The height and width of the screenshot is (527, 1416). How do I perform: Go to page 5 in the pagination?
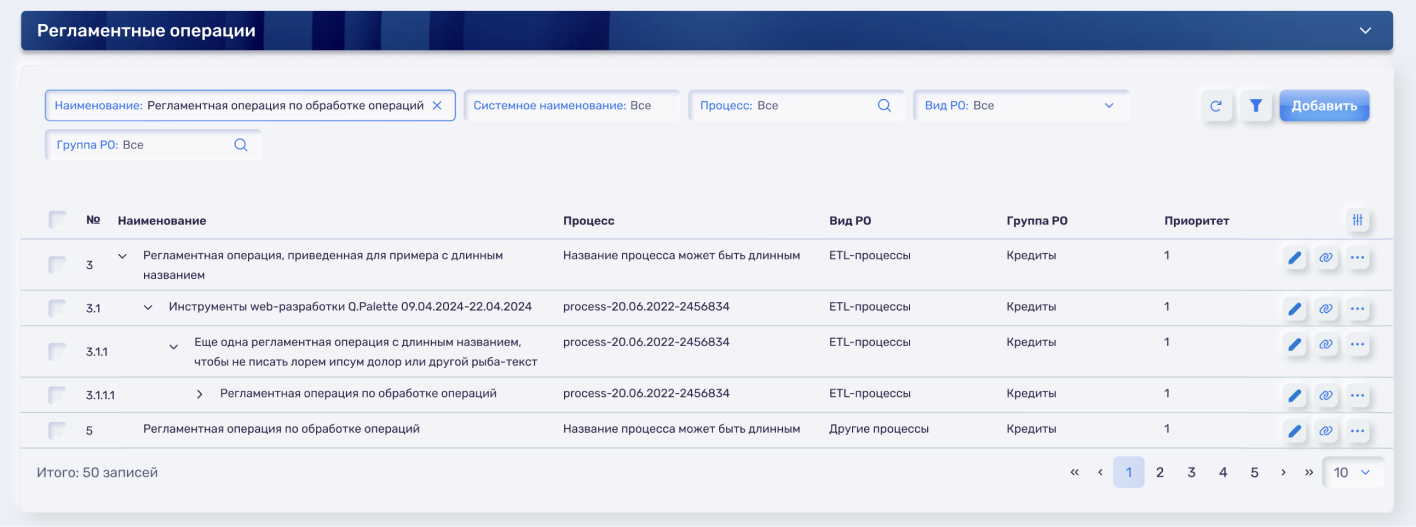[x=1254, y=472]
